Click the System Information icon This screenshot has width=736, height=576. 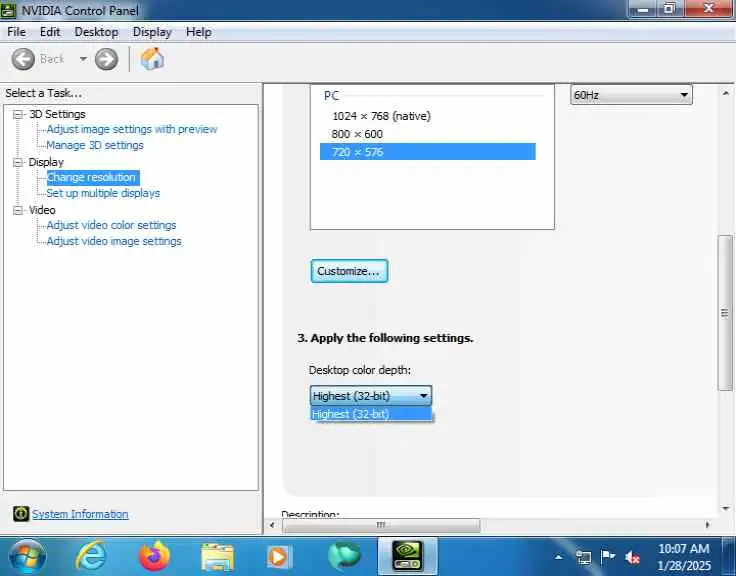21,514
